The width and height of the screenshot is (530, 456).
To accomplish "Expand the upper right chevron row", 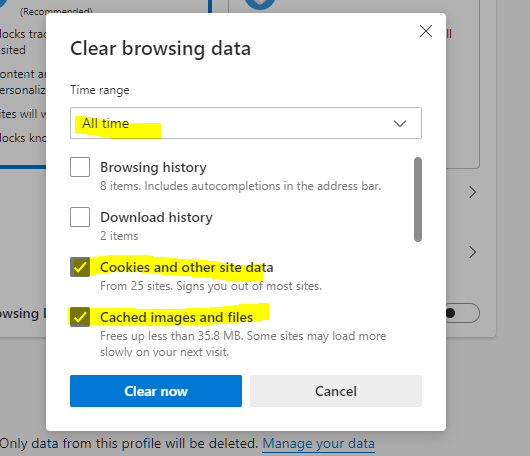I will point(473,192).
